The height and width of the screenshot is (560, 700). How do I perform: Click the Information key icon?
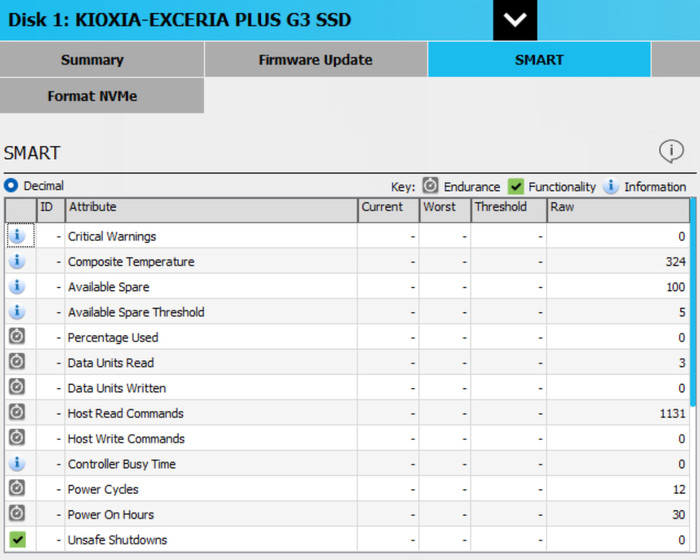pyautogui.click(x=611, y=185)
